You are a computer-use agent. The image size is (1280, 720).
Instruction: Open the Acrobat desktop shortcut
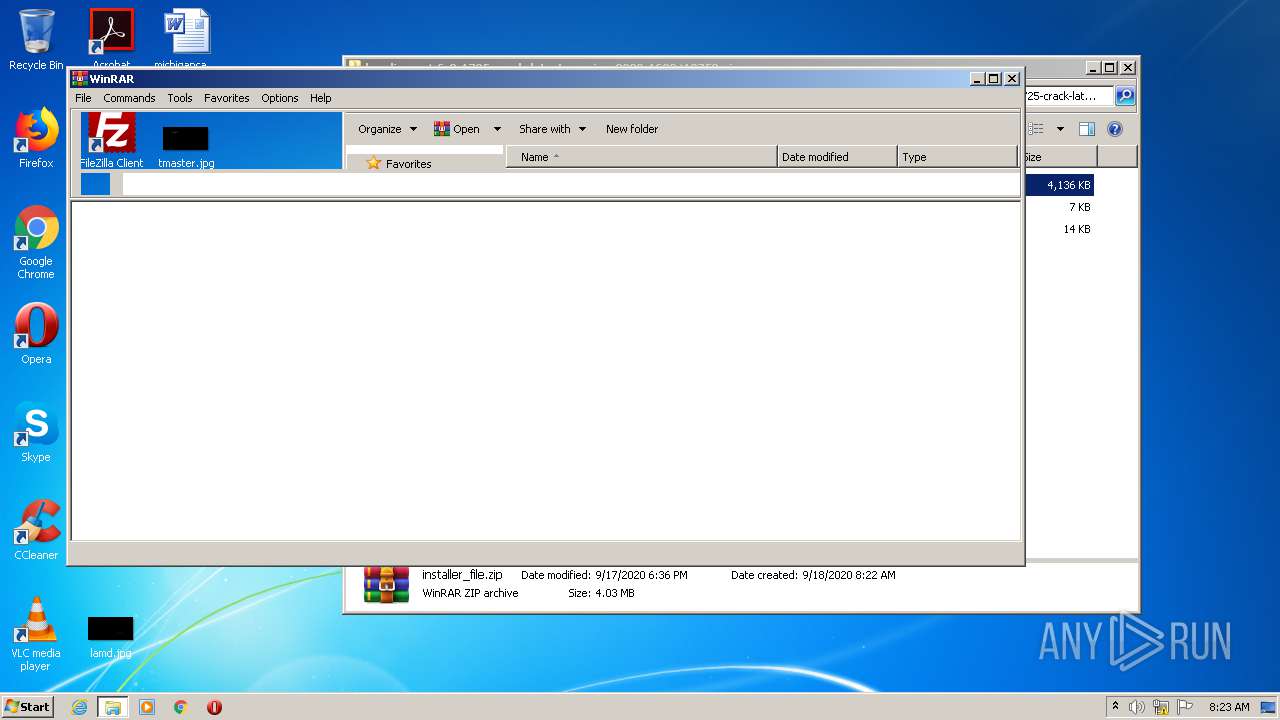[111, 38]
